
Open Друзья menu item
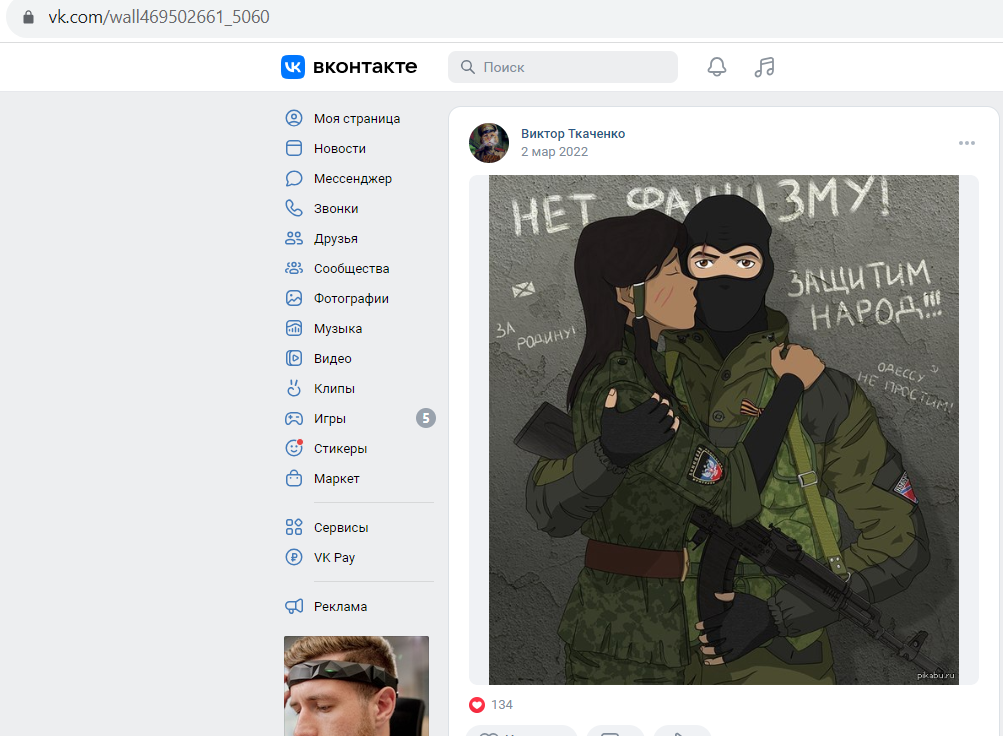point(336,239)
